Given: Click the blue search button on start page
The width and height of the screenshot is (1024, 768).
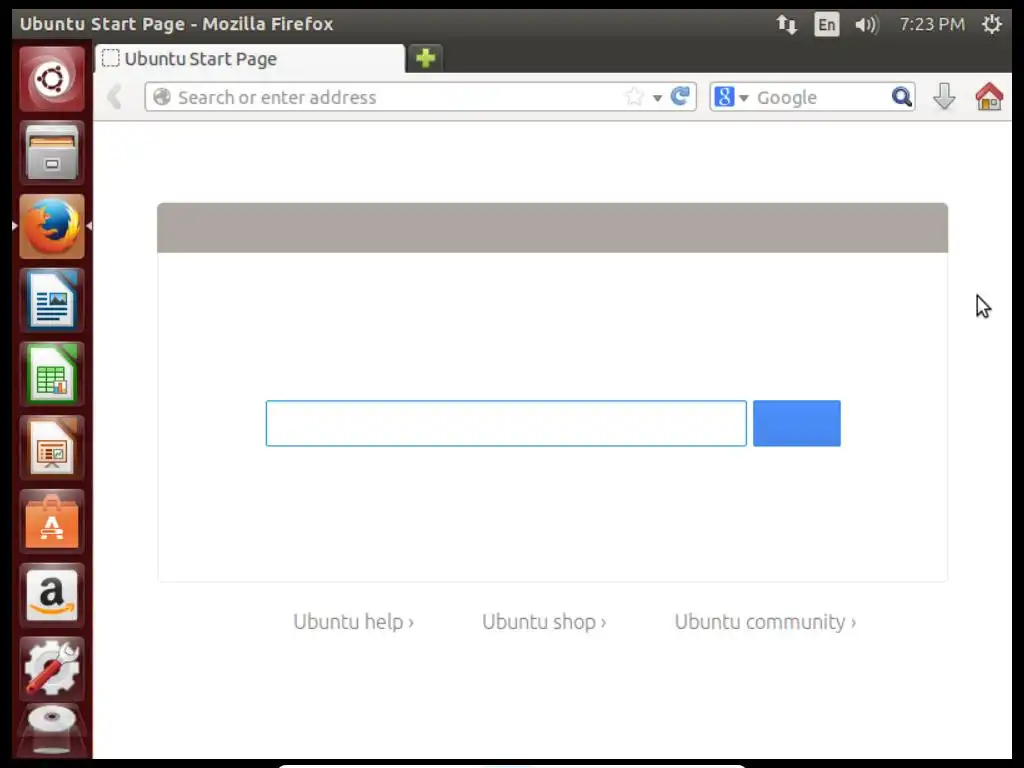Looking at the screenshot, I should click(797, 423).
